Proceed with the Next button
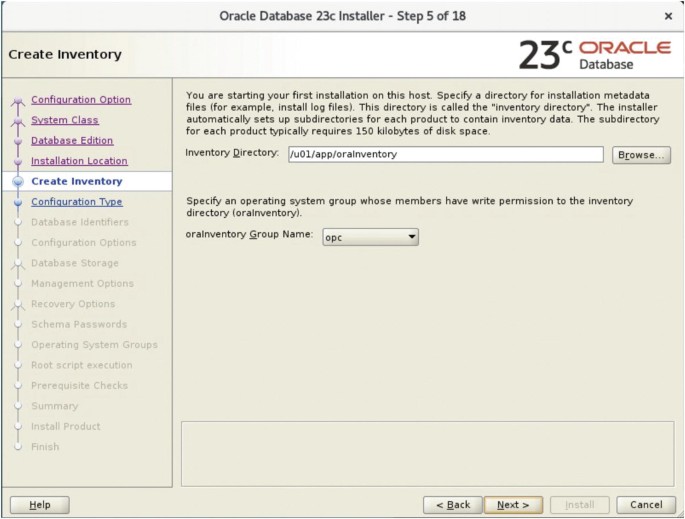 click(513, 505)
